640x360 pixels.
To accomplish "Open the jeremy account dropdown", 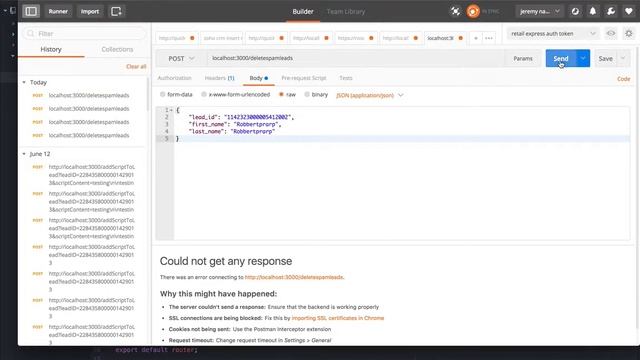I will pos(539,11).
